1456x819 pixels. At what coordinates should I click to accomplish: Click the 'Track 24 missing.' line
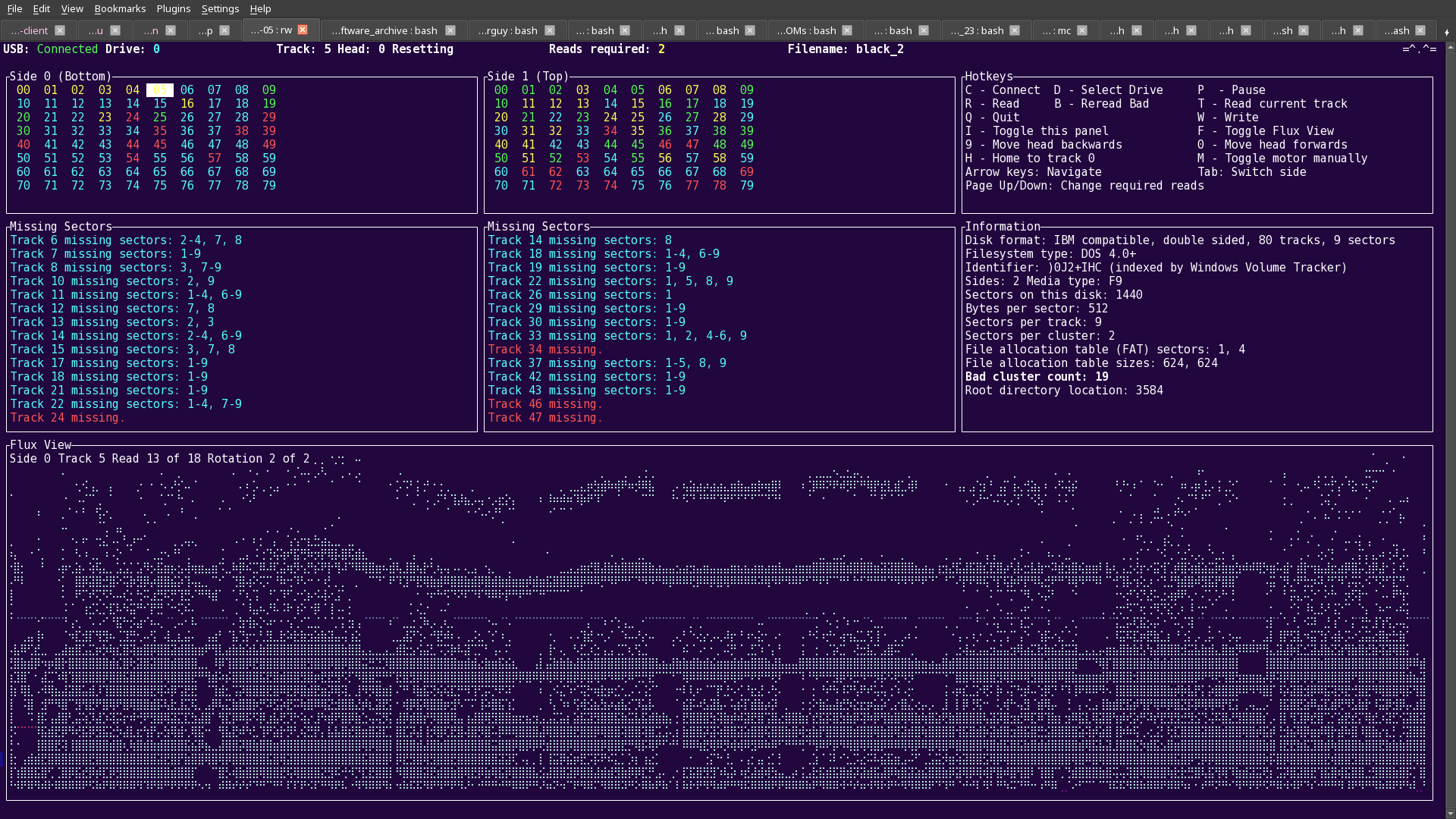pos(67,417)
